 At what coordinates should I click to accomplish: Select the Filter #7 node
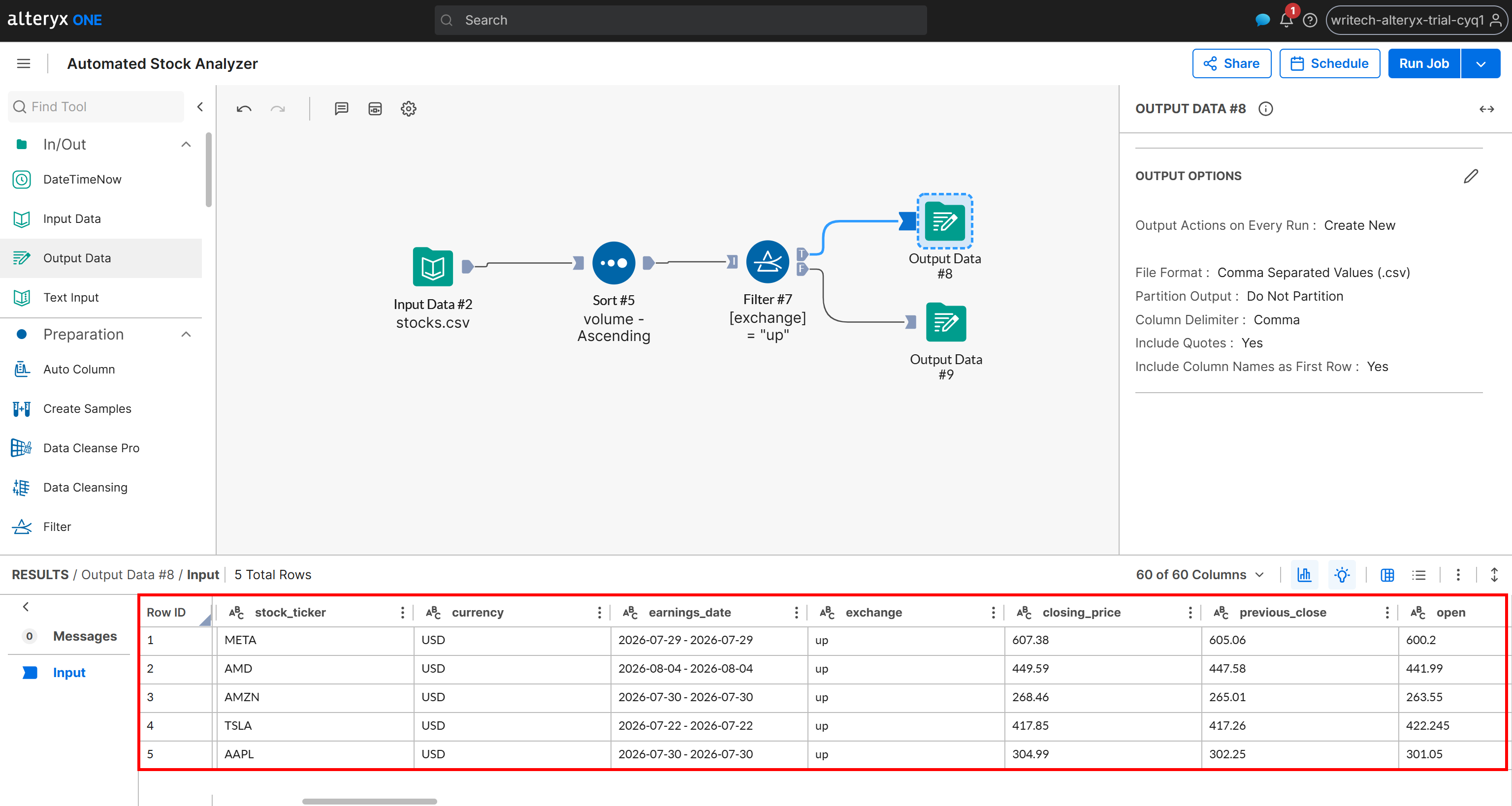click(767, 262)
